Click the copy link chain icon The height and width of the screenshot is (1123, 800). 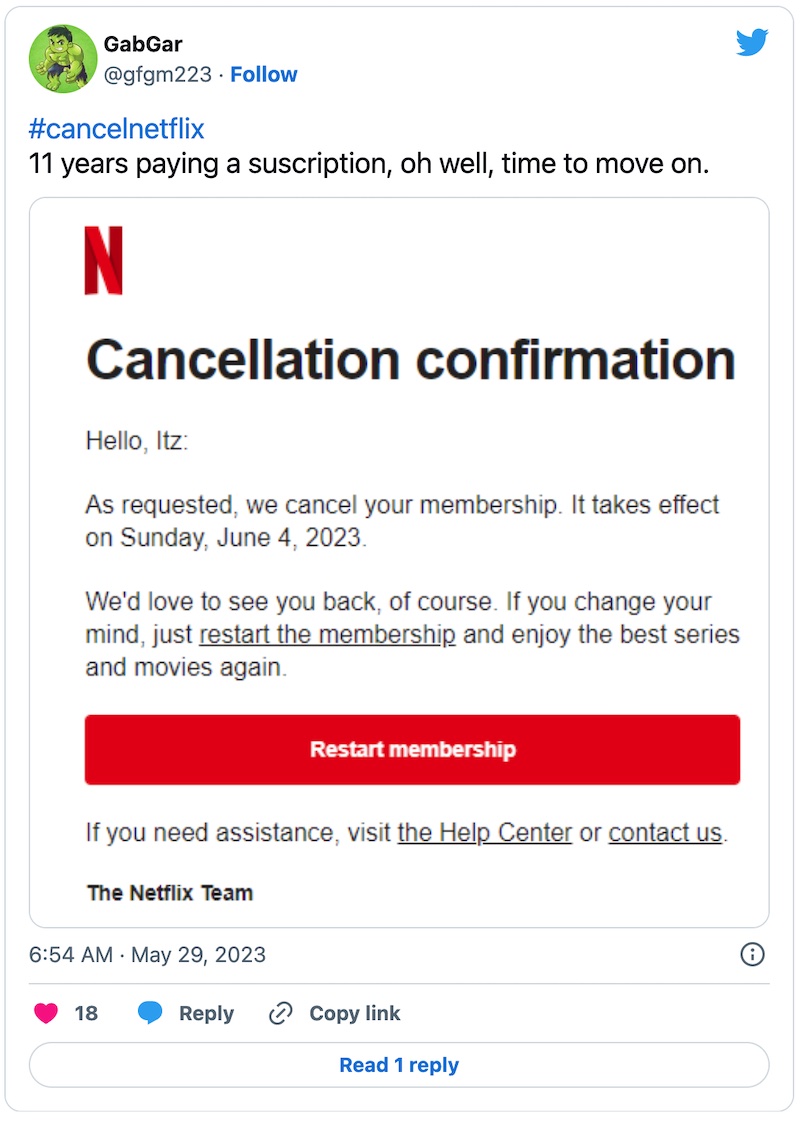click(x=281, y=1013)
